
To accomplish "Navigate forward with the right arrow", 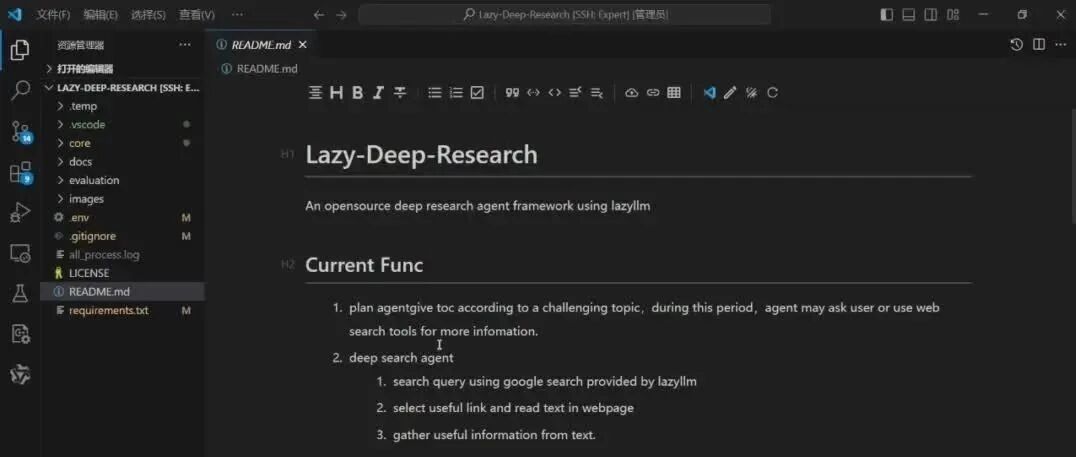I will 341,14.
